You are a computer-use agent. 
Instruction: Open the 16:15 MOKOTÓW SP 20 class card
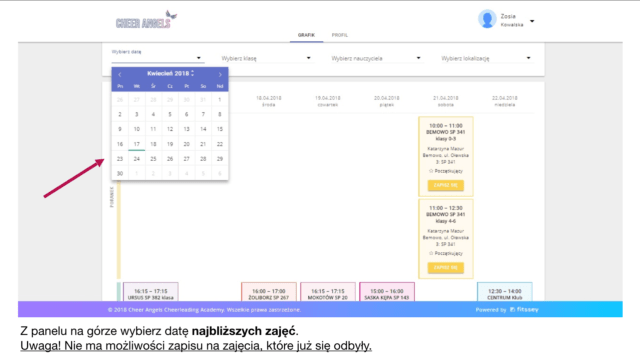pos(328,292)
